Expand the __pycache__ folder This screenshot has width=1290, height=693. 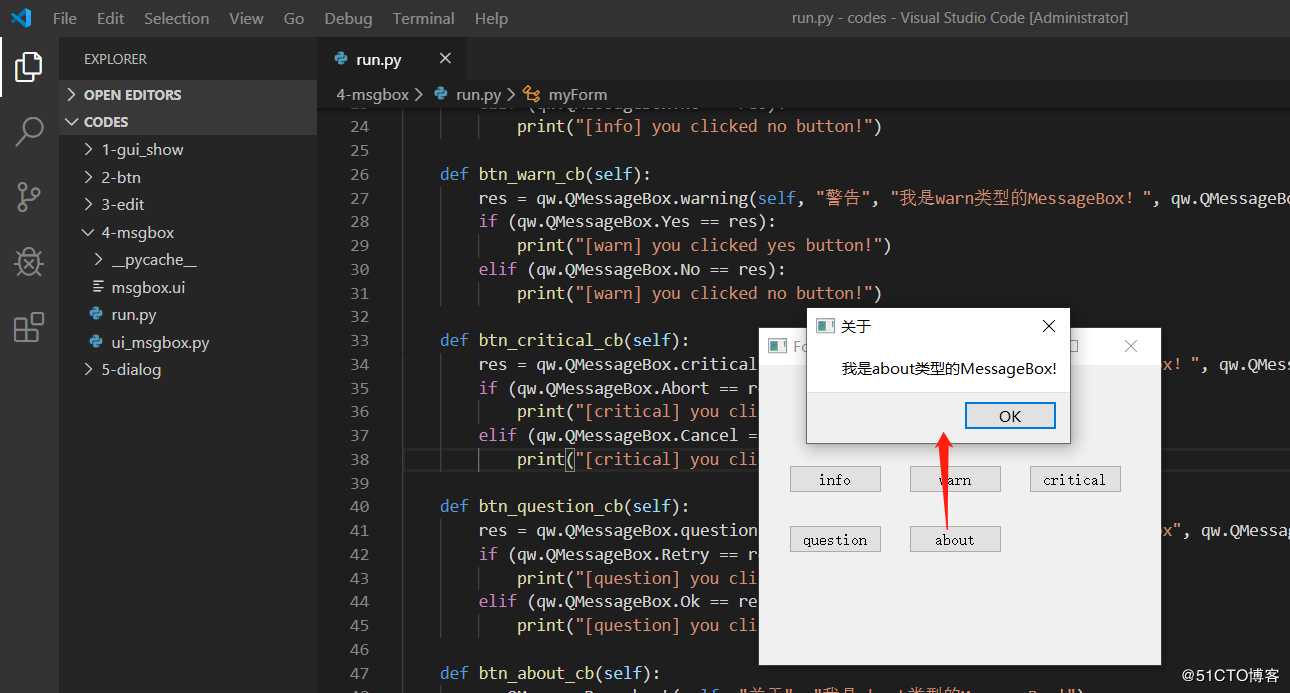click(188, 259)
